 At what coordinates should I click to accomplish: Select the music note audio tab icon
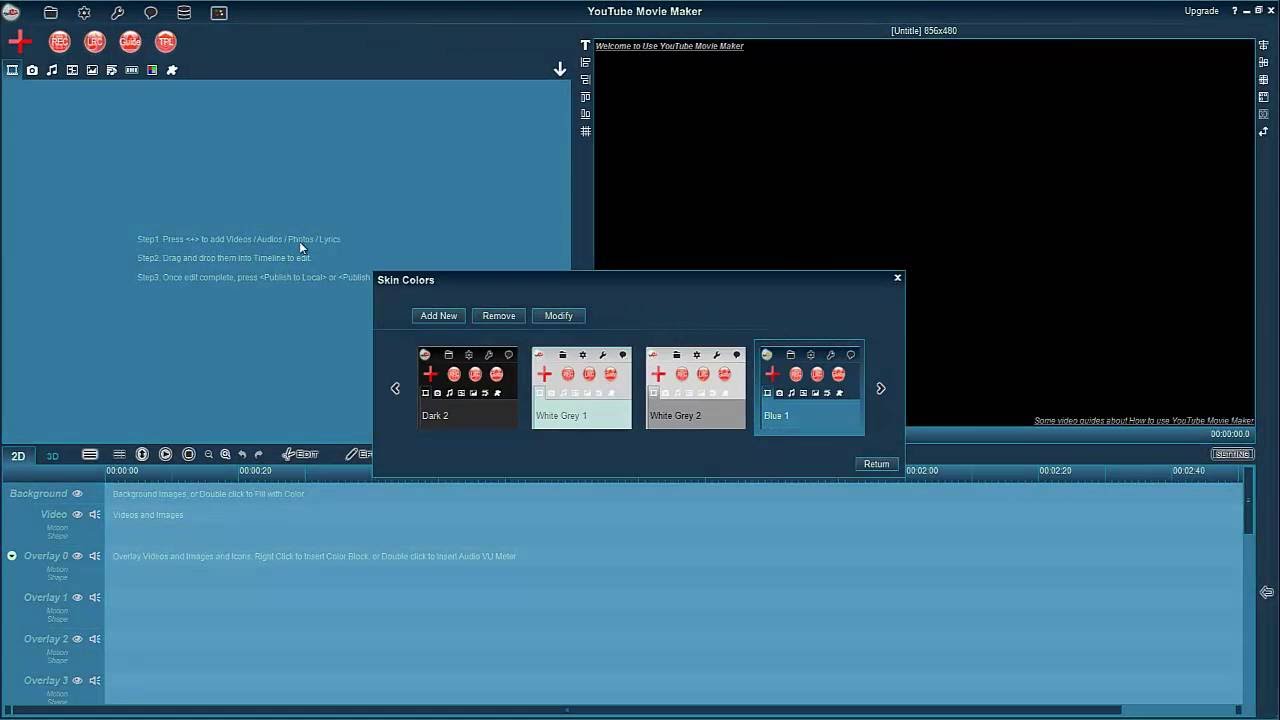coord(52,70)
